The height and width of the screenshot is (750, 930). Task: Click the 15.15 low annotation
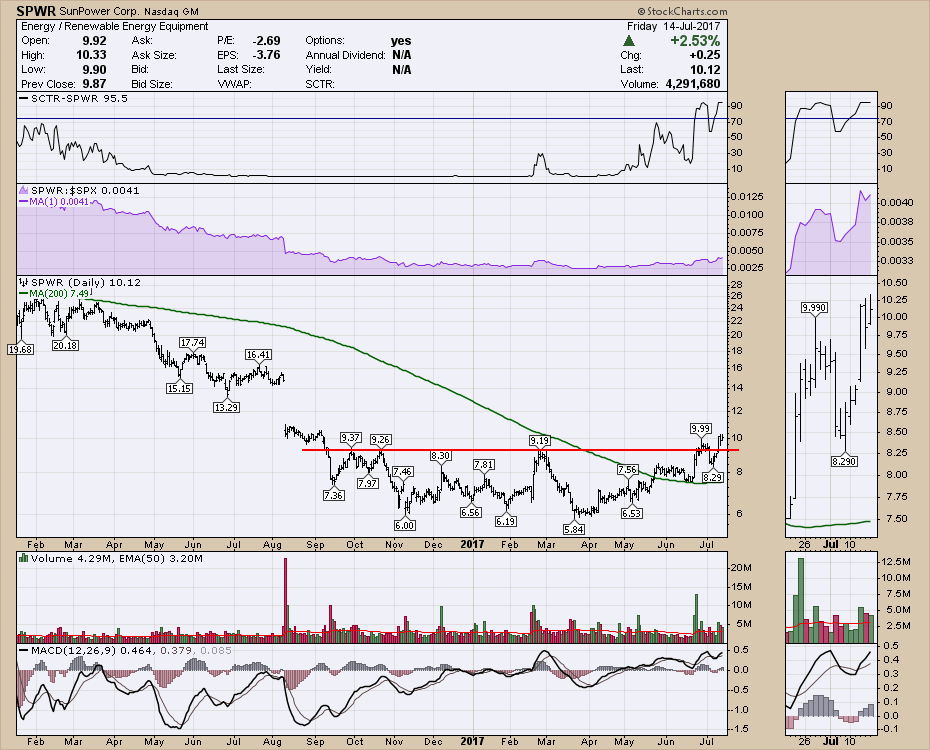tap(179, 388)
